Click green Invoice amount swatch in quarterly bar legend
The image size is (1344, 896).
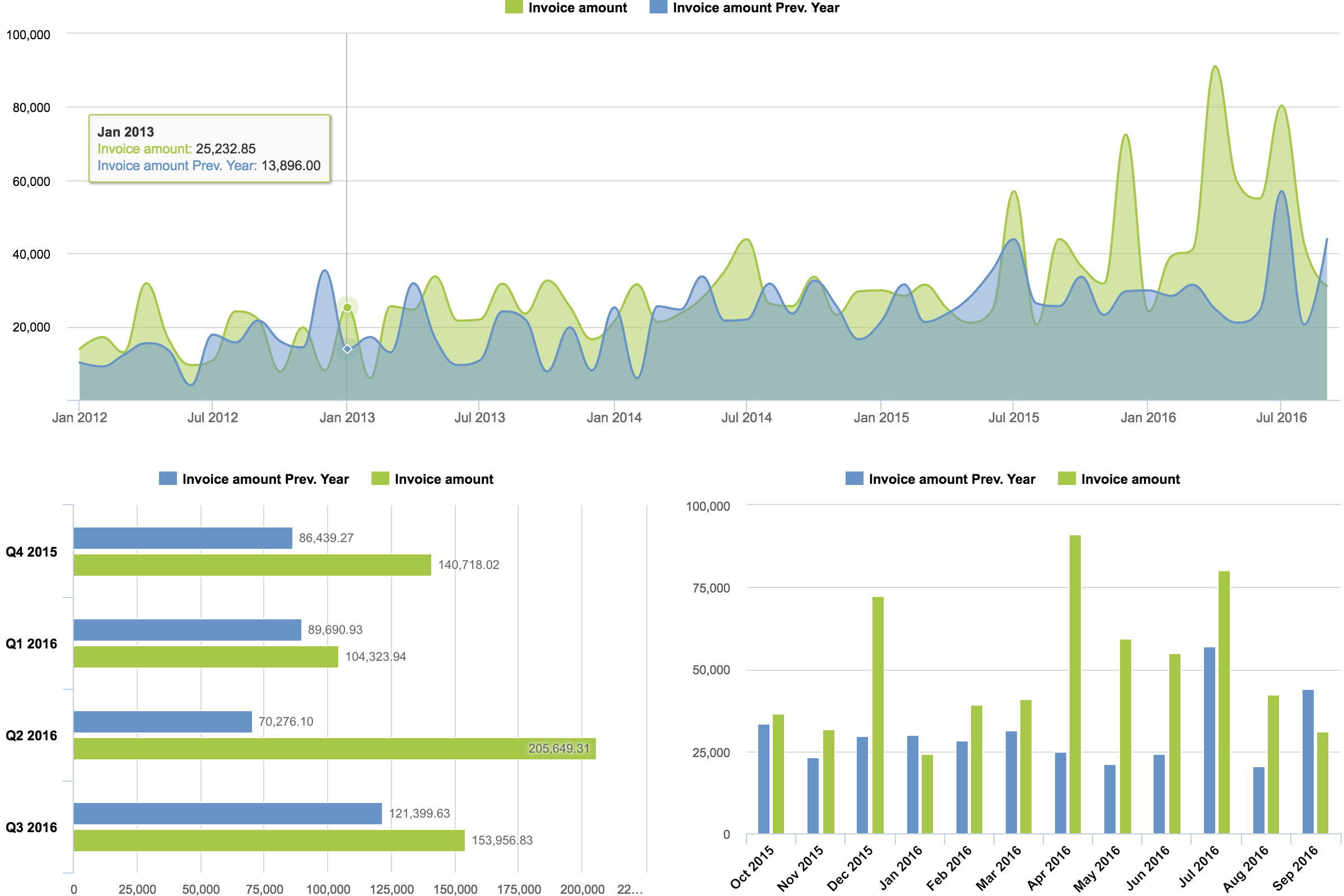[380, 478]
